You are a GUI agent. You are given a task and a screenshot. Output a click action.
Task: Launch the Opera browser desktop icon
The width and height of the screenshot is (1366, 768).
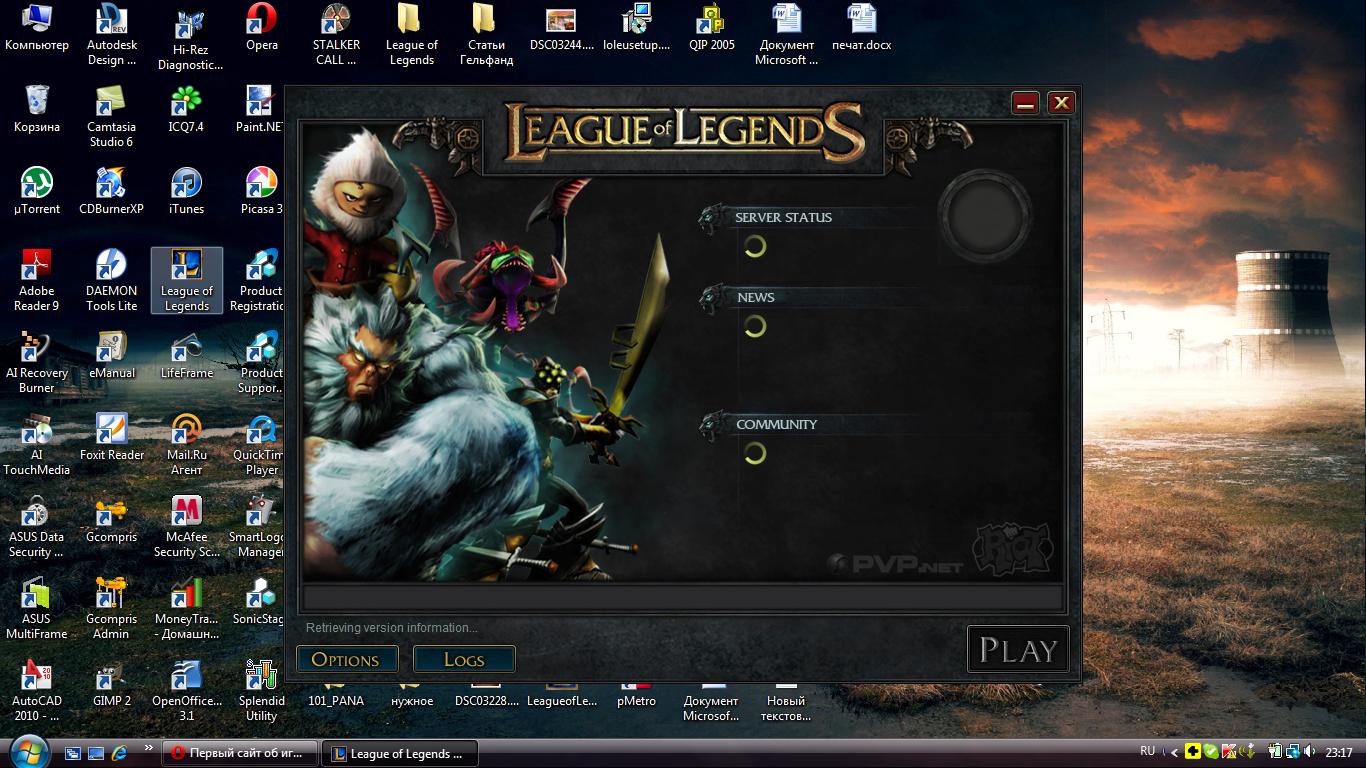pos(262,28)
